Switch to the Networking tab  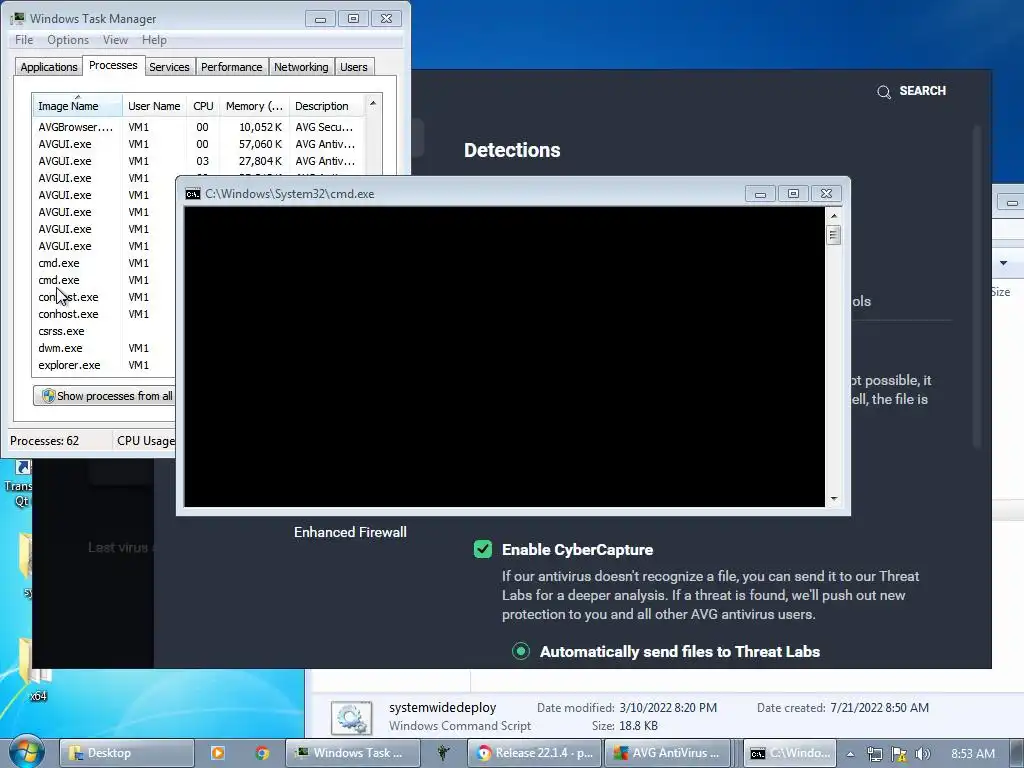[301, 67]
